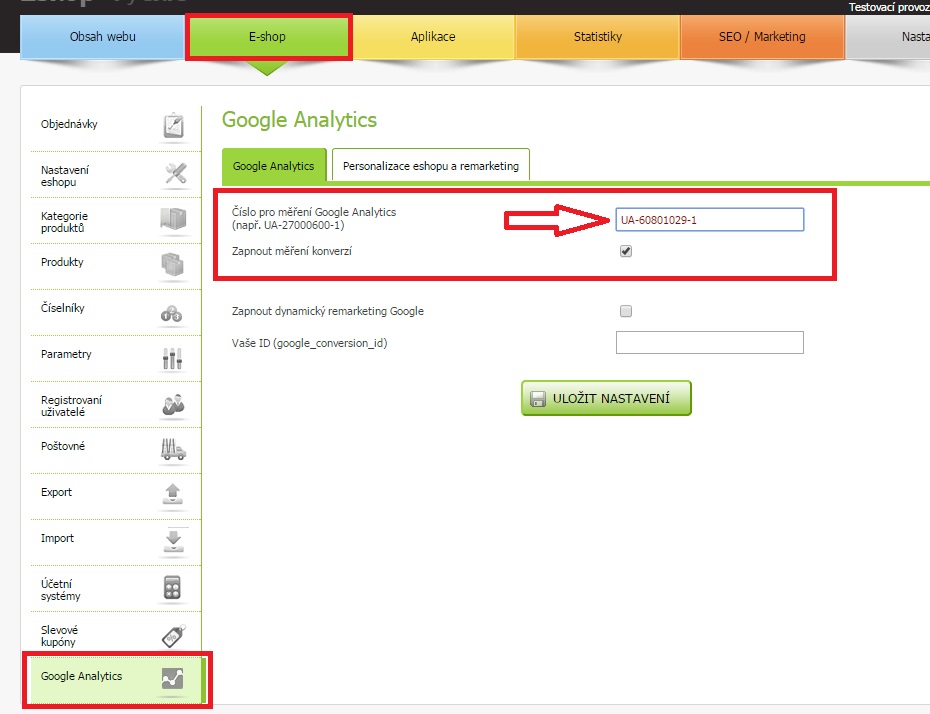
Task: Click the Slevové kupóny price tag icon
Action: tap(174, 636)
